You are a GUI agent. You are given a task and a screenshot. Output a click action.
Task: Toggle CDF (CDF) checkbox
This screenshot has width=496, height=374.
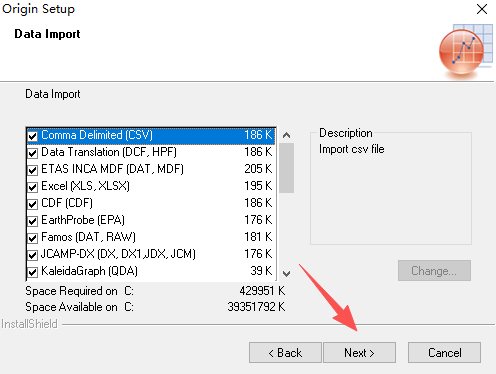coord(33,204)
